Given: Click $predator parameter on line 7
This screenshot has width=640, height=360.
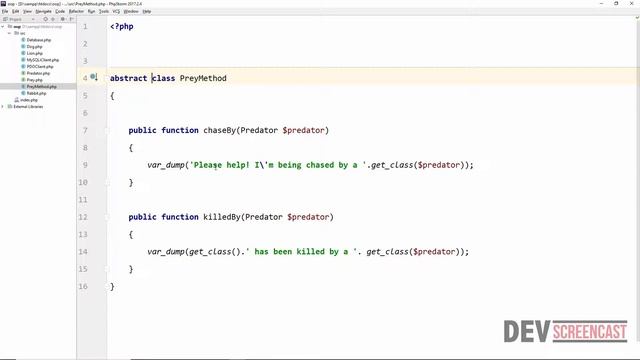Looking at the screenshot, I should pos(304,130).
